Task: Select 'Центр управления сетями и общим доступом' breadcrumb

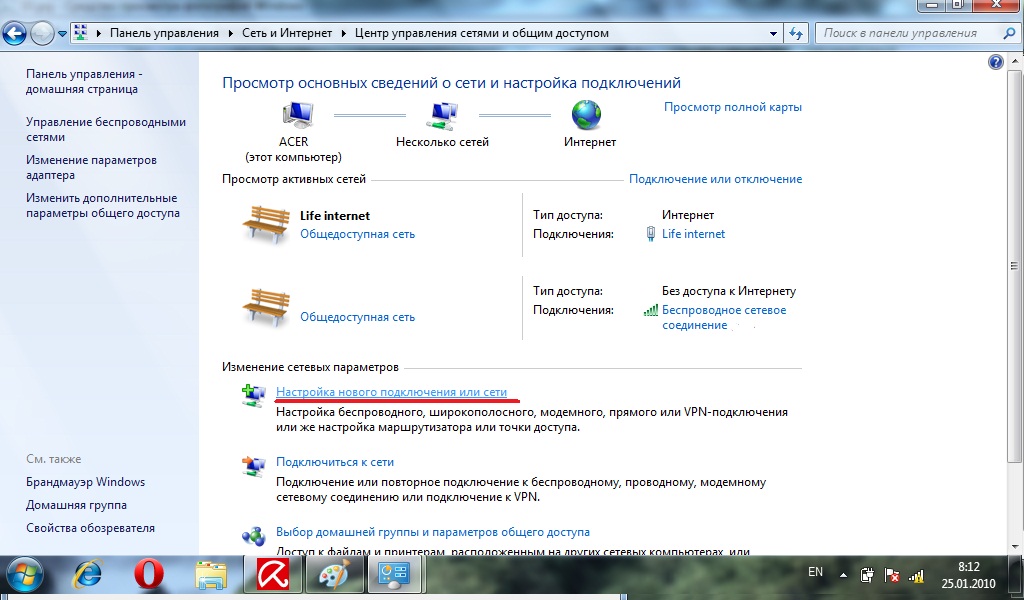Action: click(481, 33)
